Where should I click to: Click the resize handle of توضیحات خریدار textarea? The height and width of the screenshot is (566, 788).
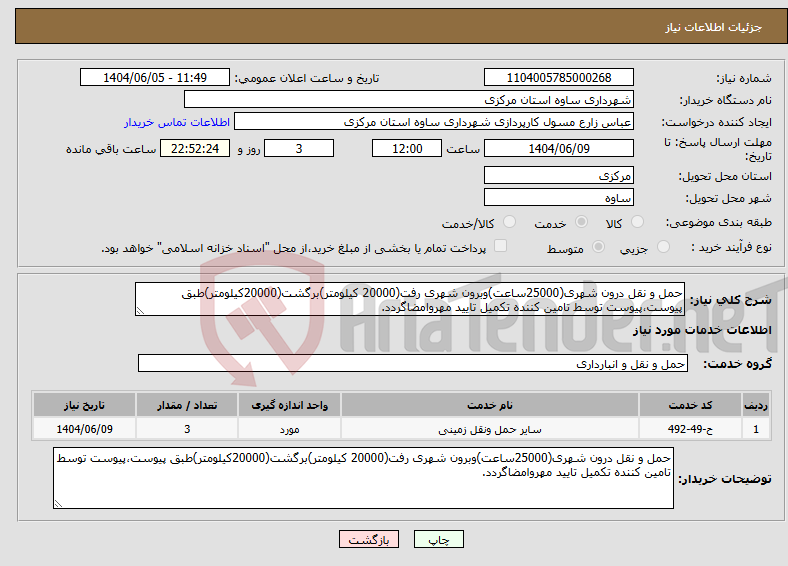pos(58,504)
